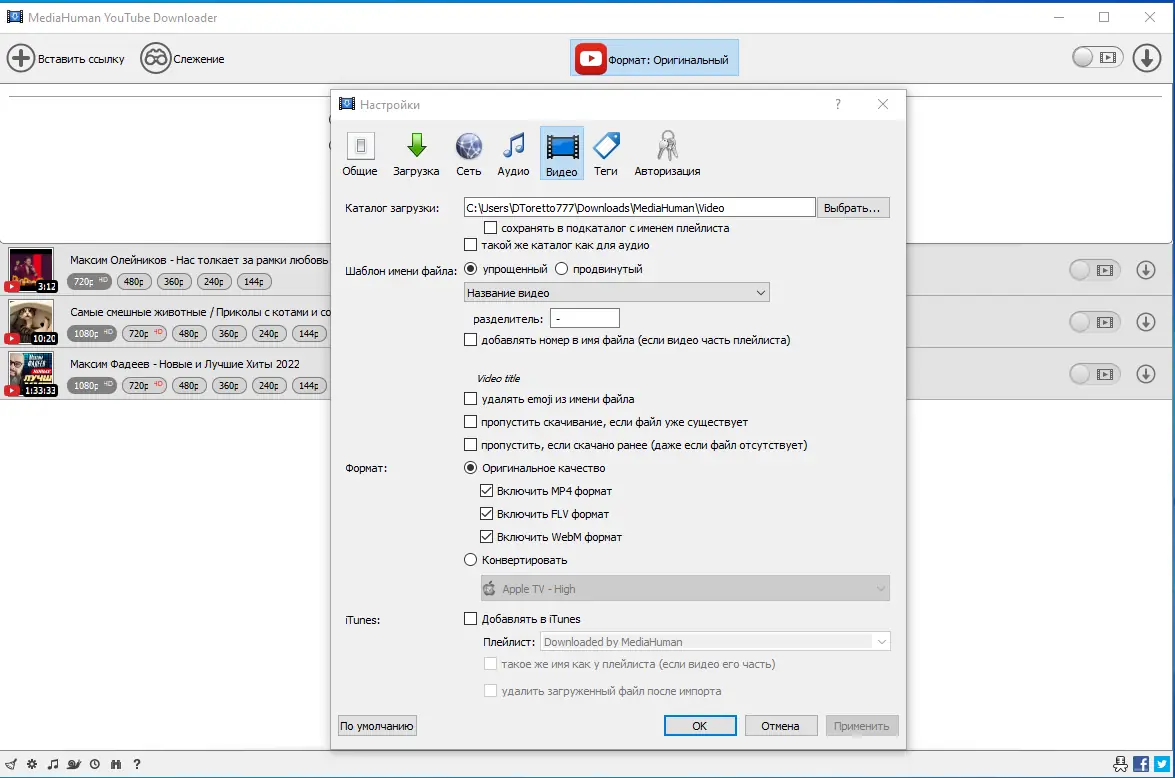Screen dimensions: 1175x778
Task: Click the help question mark in Настройки title bar
Action: 838,104
